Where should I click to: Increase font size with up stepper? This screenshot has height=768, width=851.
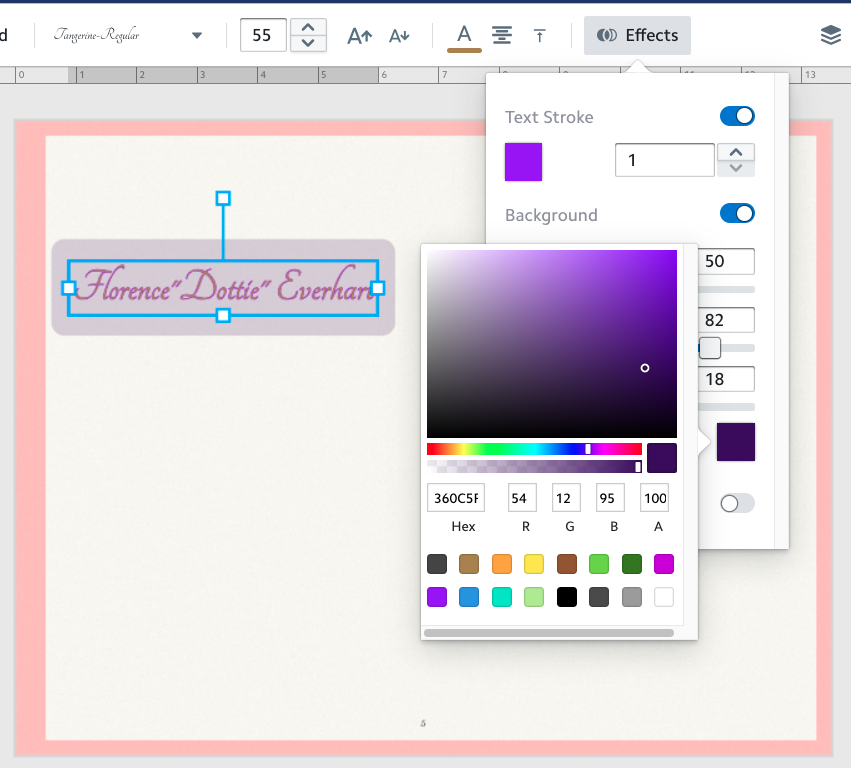(308, 27)
